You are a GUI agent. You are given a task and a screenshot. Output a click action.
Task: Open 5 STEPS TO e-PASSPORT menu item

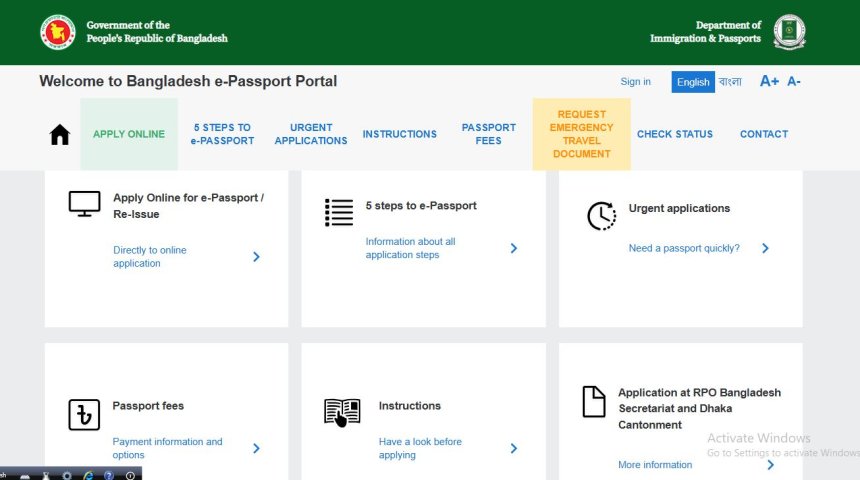click(222, 134)
